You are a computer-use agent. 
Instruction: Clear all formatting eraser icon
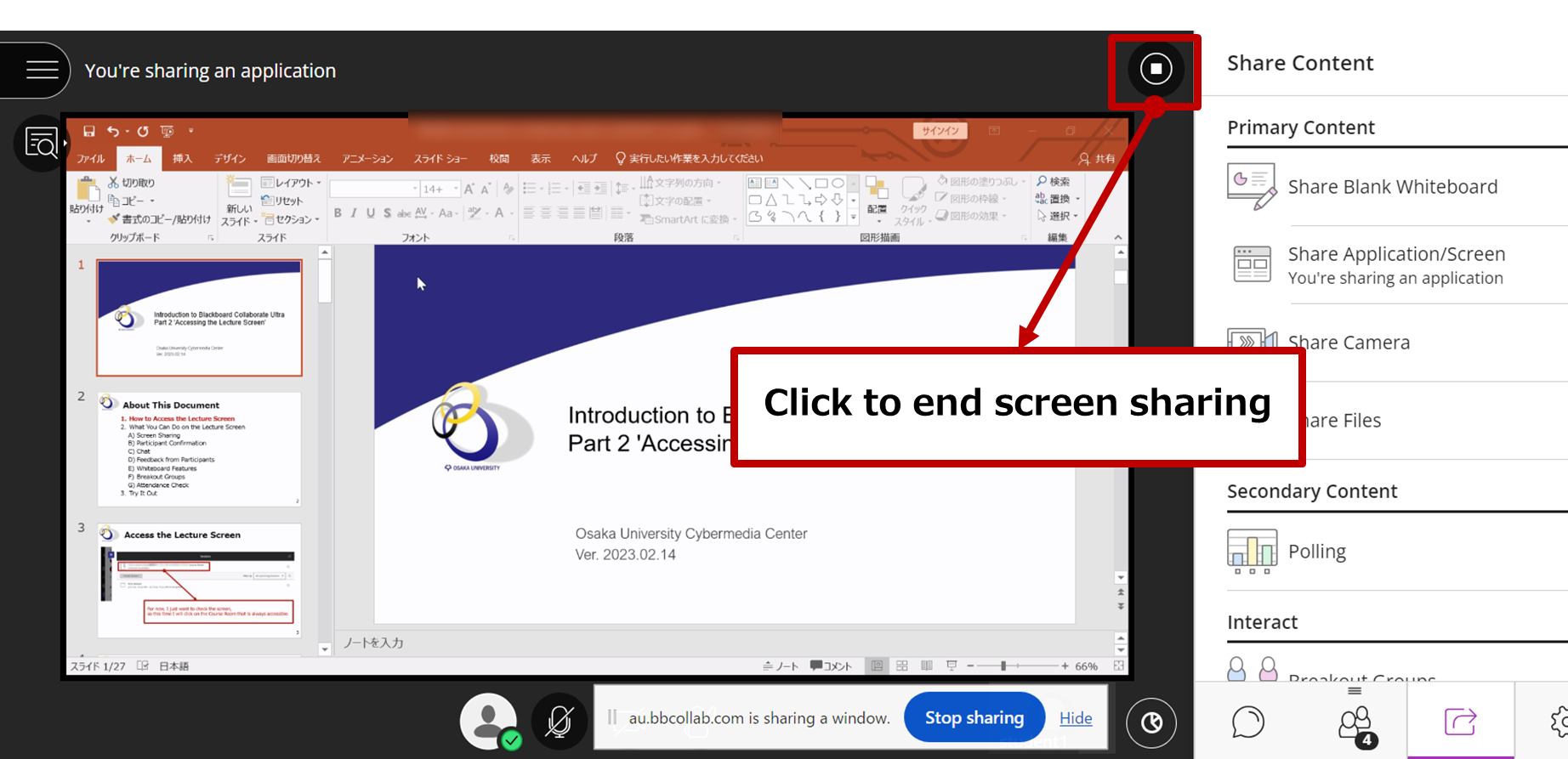pyautogui.click(x=508, y=189)
